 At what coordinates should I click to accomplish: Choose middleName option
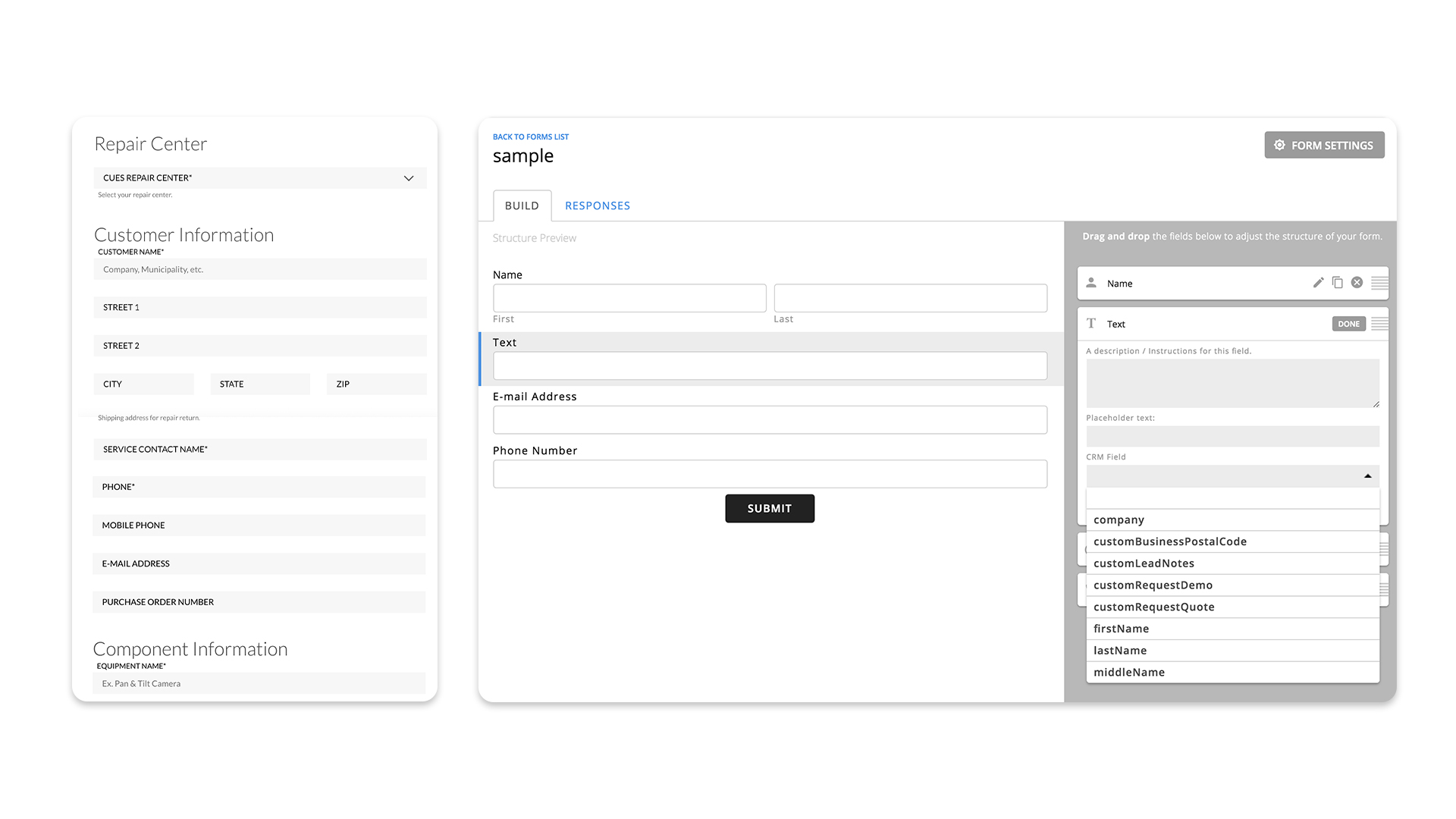[1233, 673]
